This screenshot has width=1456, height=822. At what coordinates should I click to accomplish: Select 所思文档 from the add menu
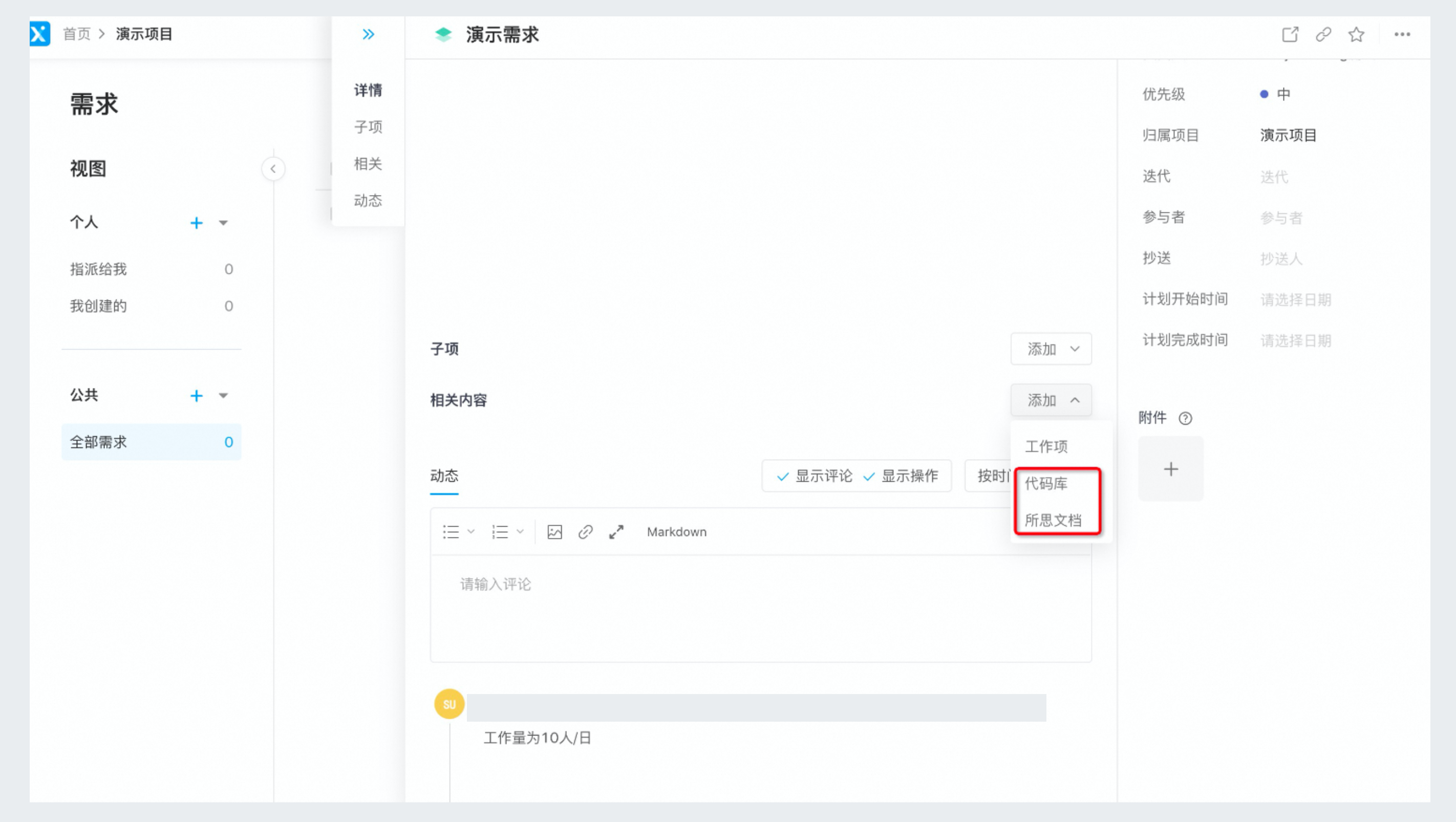click(x=1053, y=520)
